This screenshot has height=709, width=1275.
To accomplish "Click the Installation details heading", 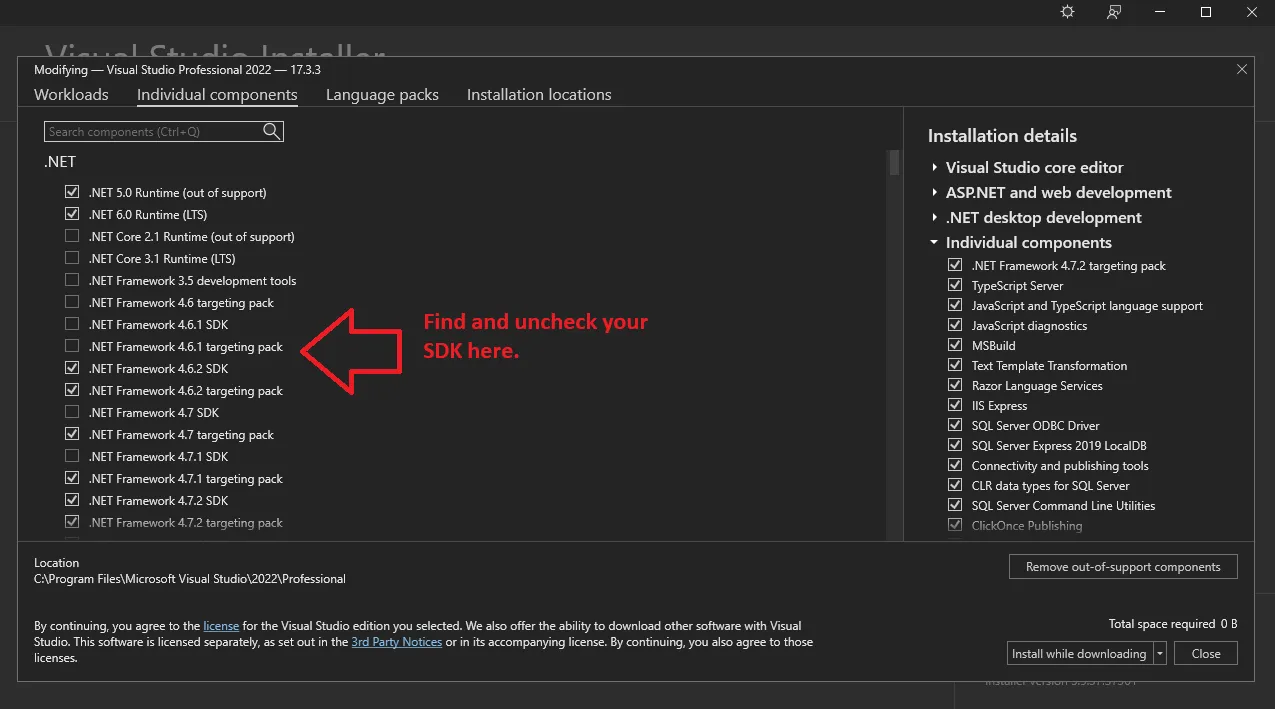I will [1002, 136].
